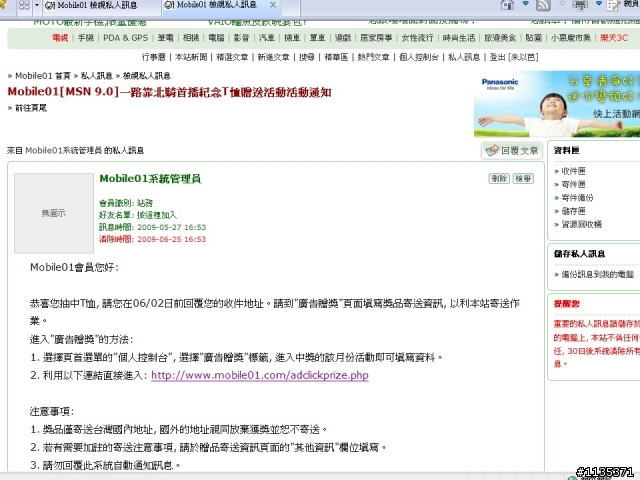Open the 手機 category in site navigation
The width and height of the screenshot is (640, 480).
pyautogui.click(x=86, y=38)
